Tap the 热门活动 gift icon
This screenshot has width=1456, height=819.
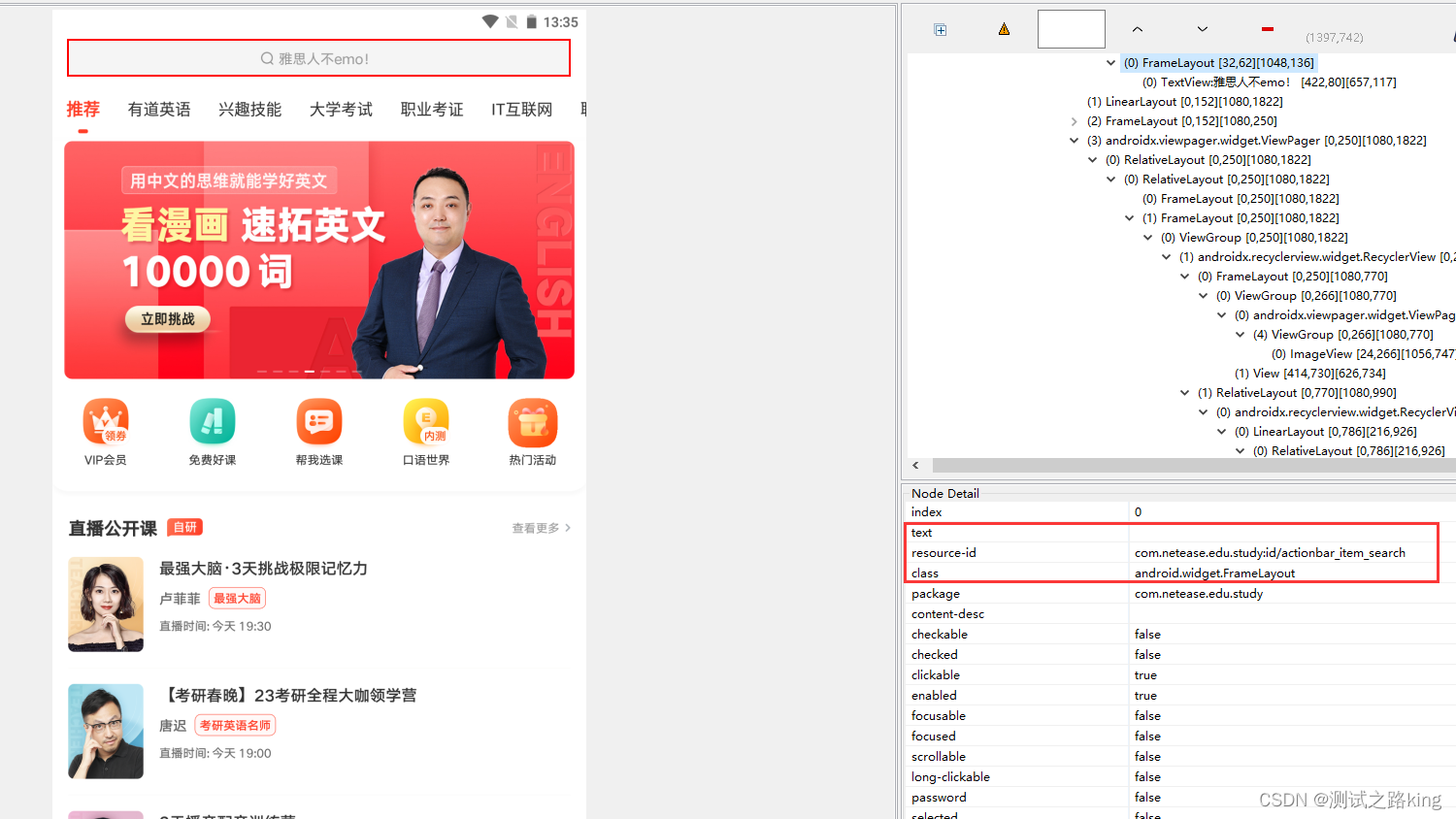point(533,421)
